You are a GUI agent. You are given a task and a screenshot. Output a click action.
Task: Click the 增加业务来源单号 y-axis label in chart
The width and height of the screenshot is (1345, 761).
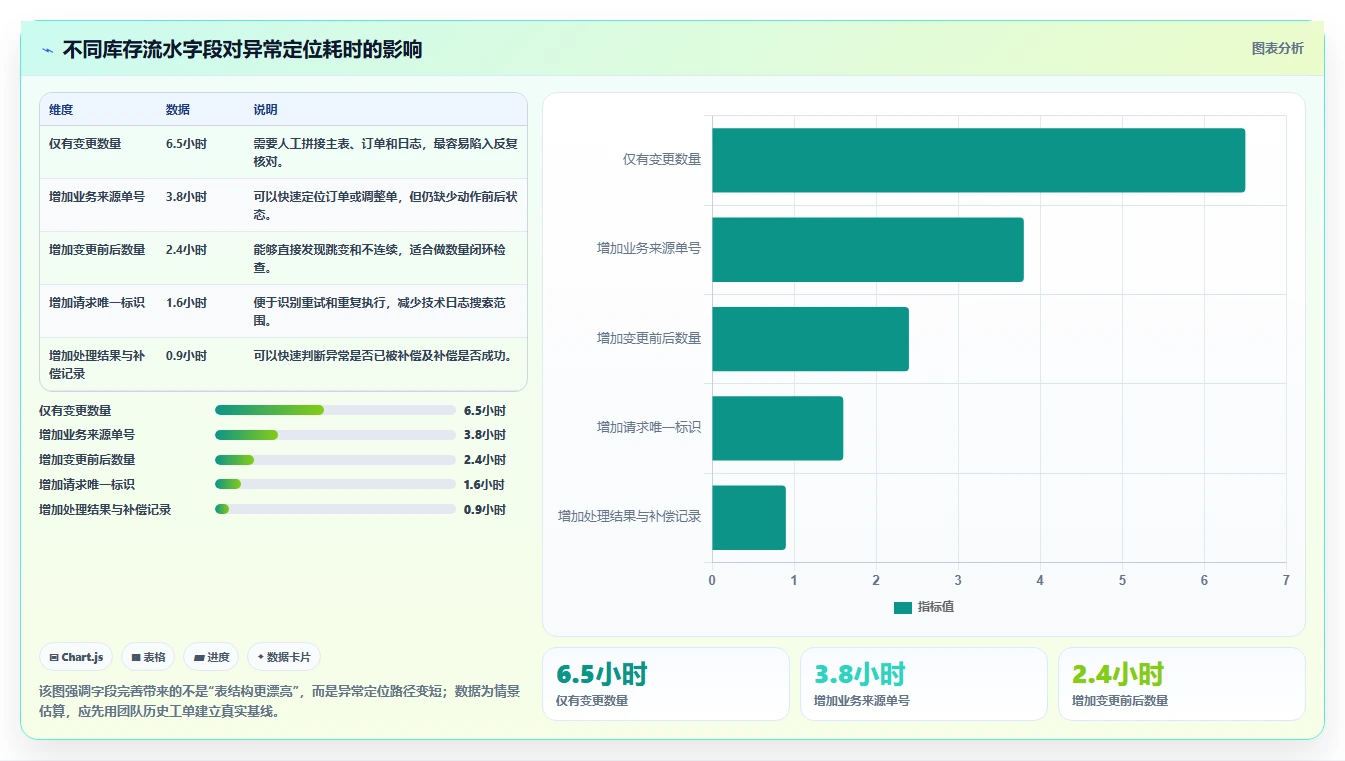(x=649, y=249)
